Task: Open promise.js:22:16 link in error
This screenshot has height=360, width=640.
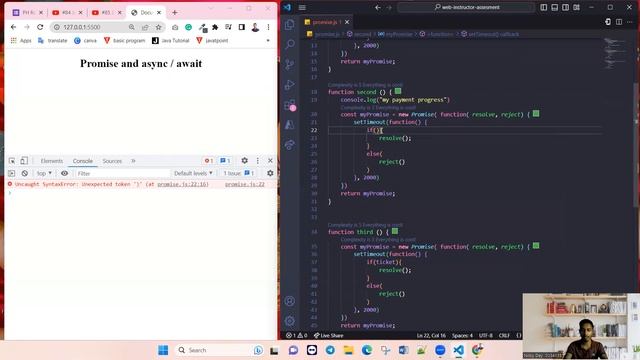Action: pyautogui.click(x=183, y=184)
